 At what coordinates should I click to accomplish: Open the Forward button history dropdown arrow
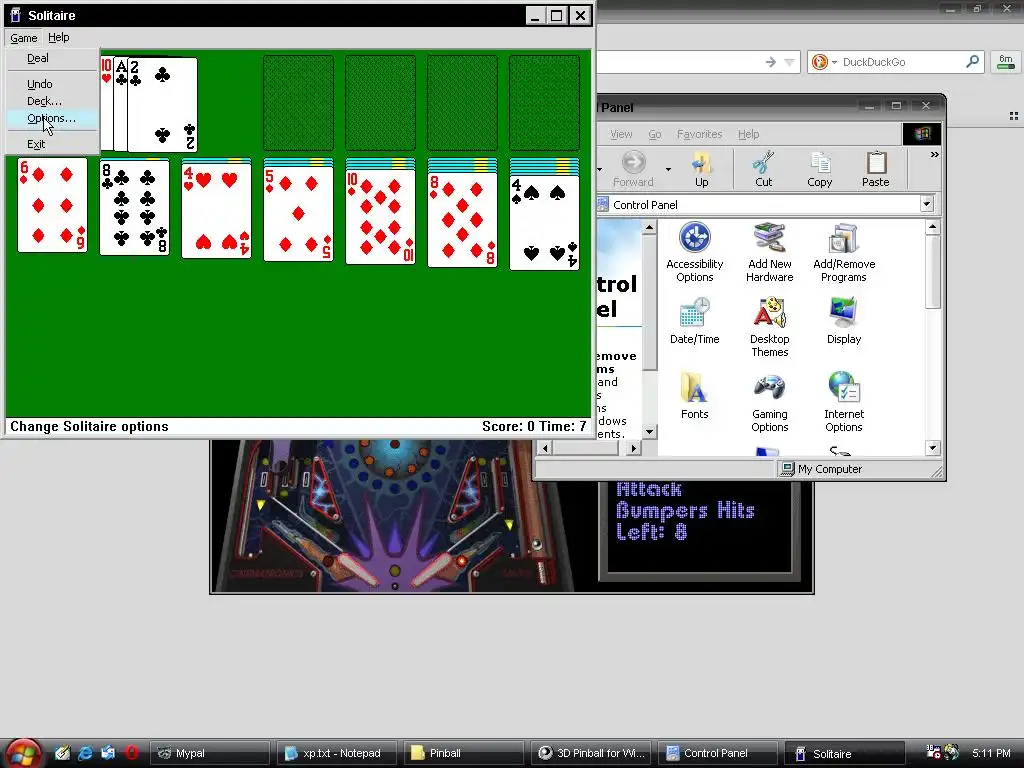pyautogui.click(x=668, y=169)
